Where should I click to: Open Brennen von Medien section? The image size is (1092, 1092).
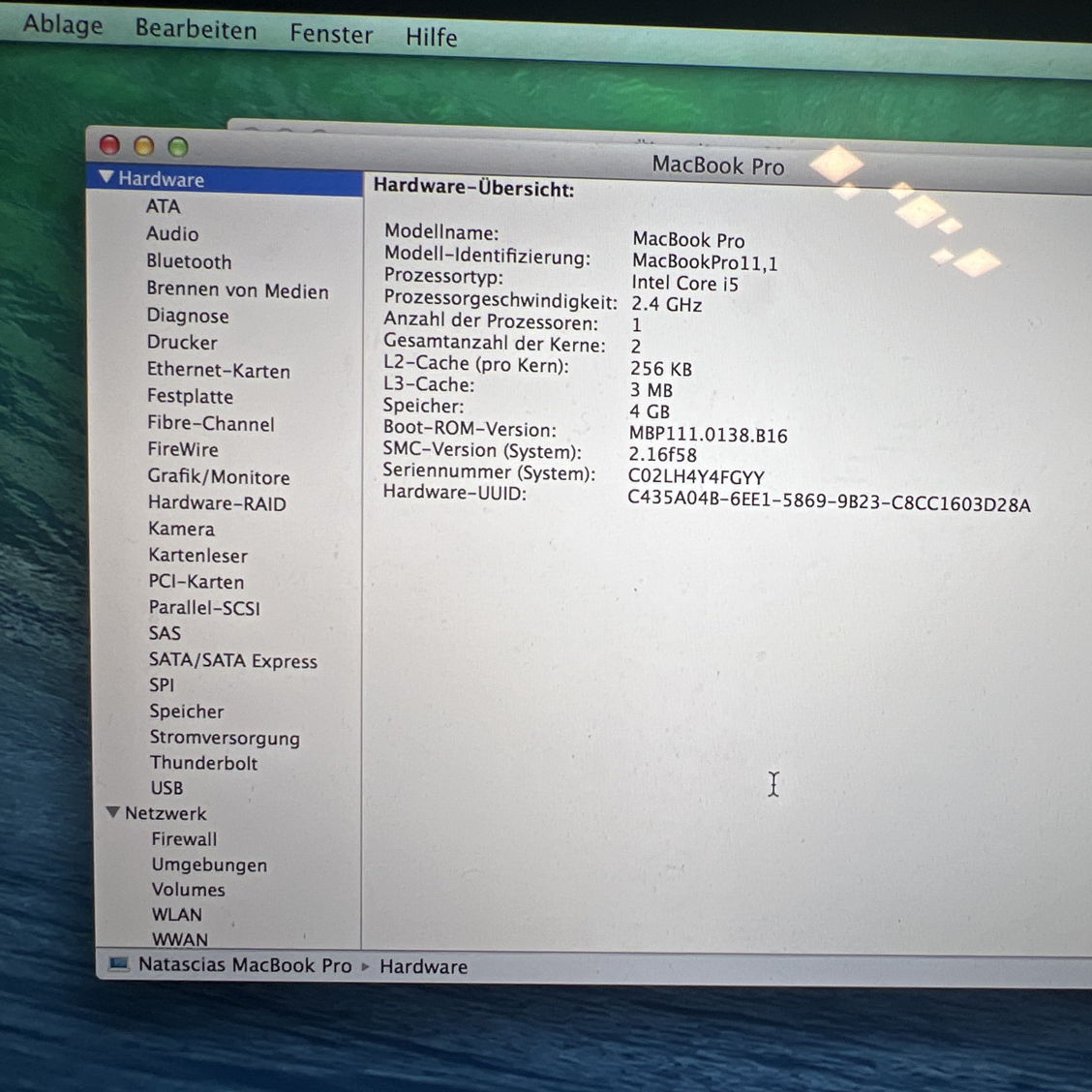(237, 289)
